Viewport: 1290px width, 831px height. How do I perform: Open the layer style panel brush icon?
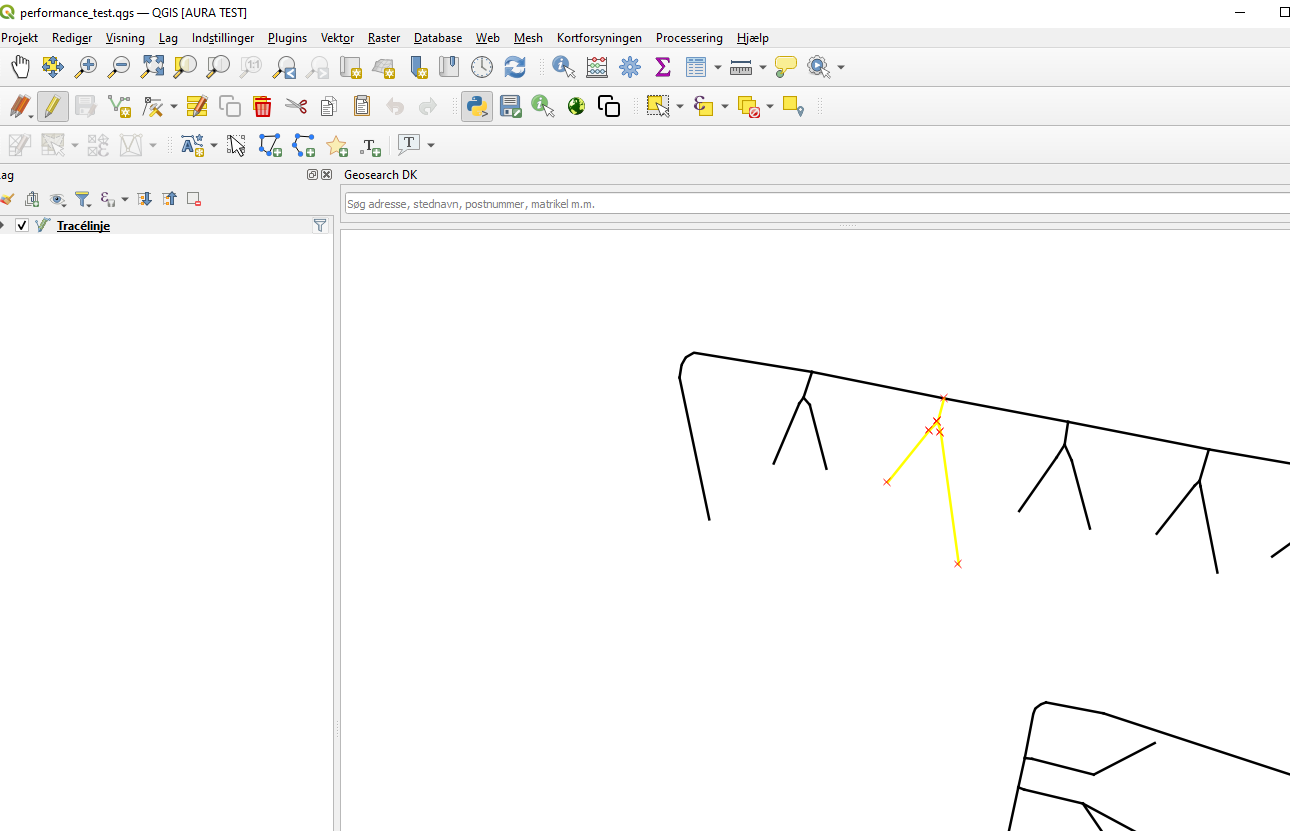[6, 199]
